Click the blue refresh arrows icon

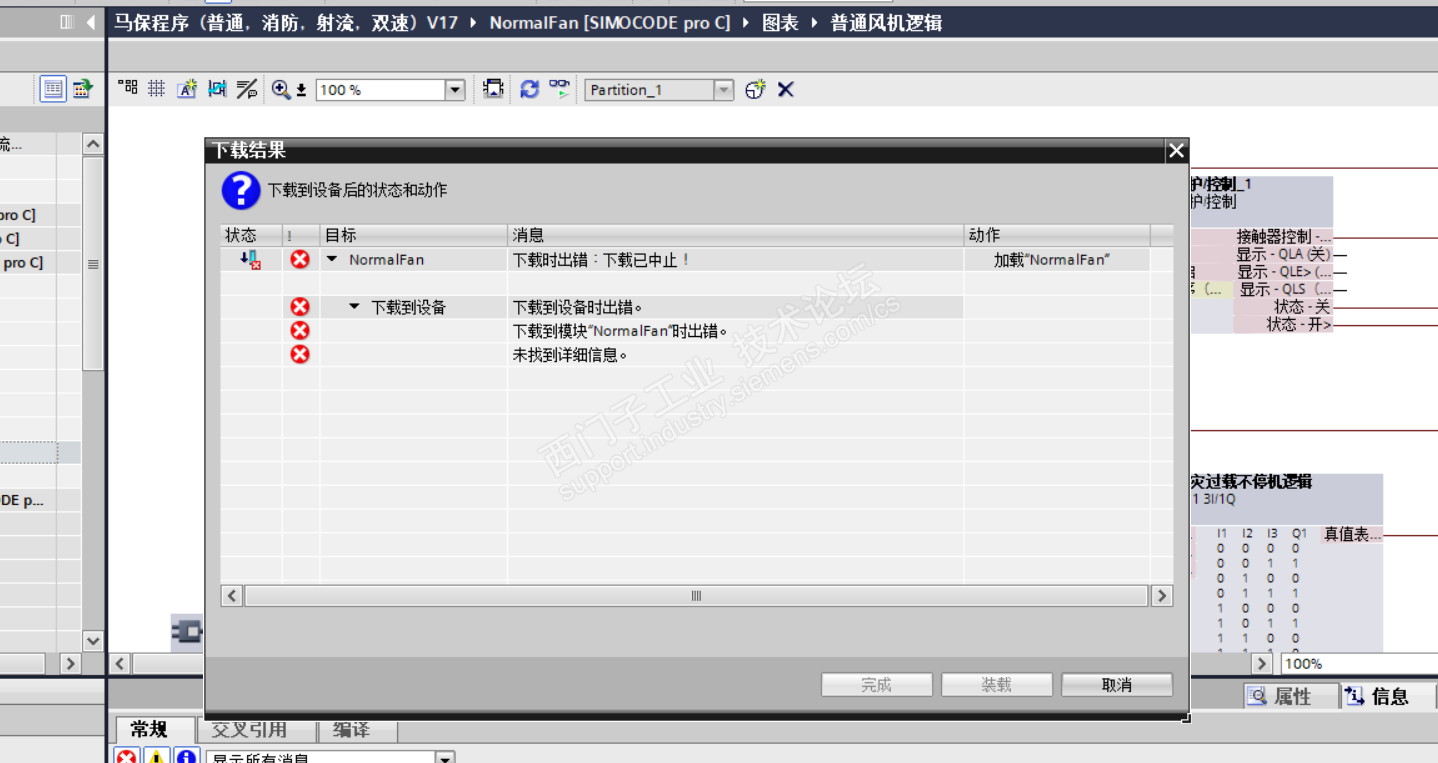click(529, 89)
